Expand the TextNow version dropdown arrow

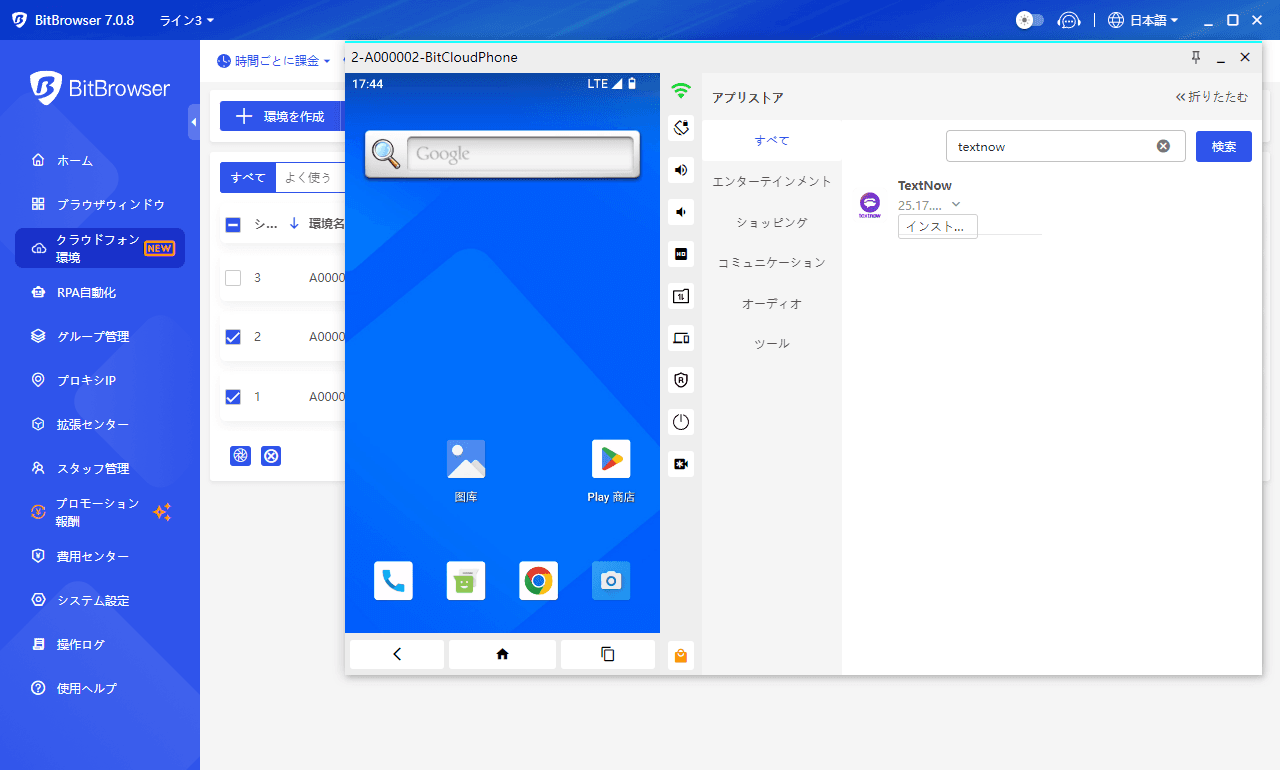(956, 205)
